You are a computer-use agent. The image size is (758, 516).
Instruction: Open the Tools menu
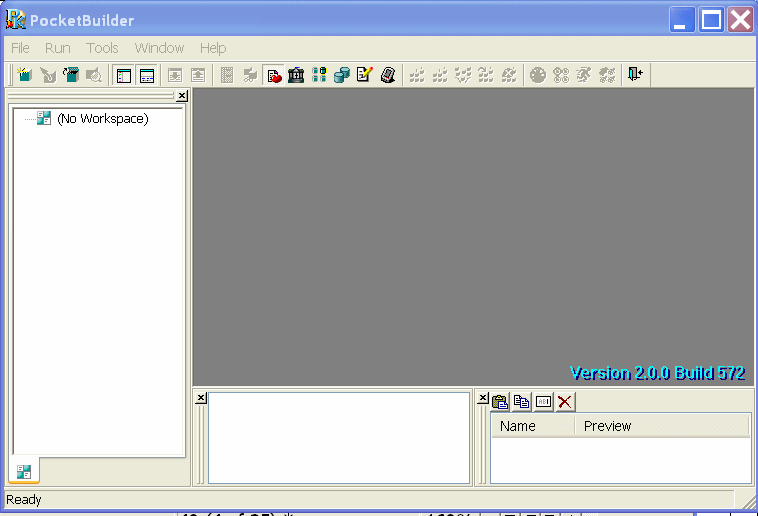point(102,48)
